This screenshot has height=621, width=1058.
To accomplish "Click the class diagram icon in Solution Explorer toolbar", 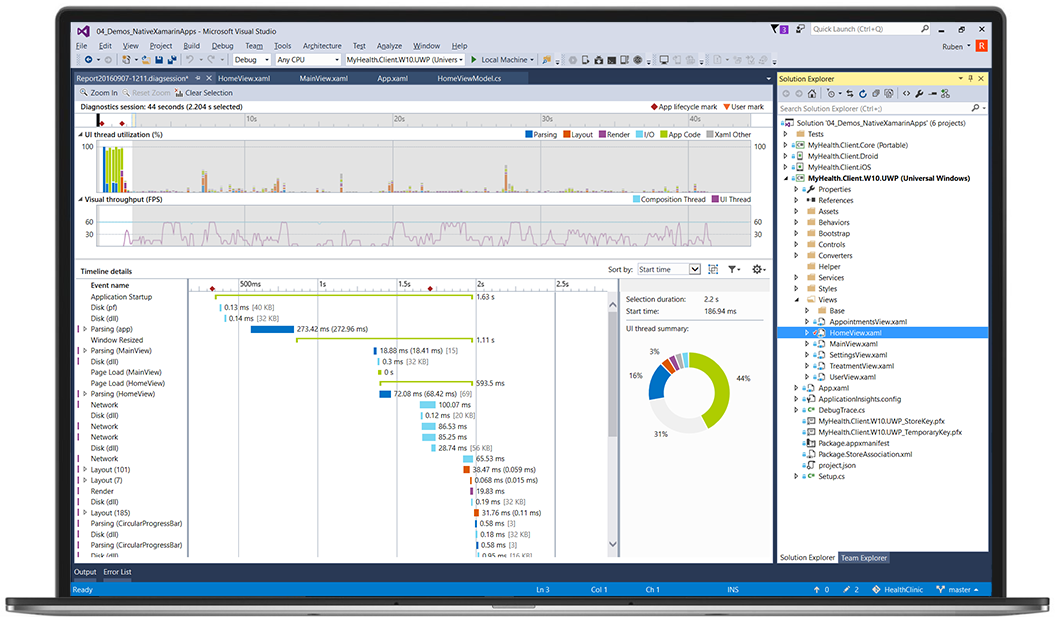I will click(x=945, y=94).
